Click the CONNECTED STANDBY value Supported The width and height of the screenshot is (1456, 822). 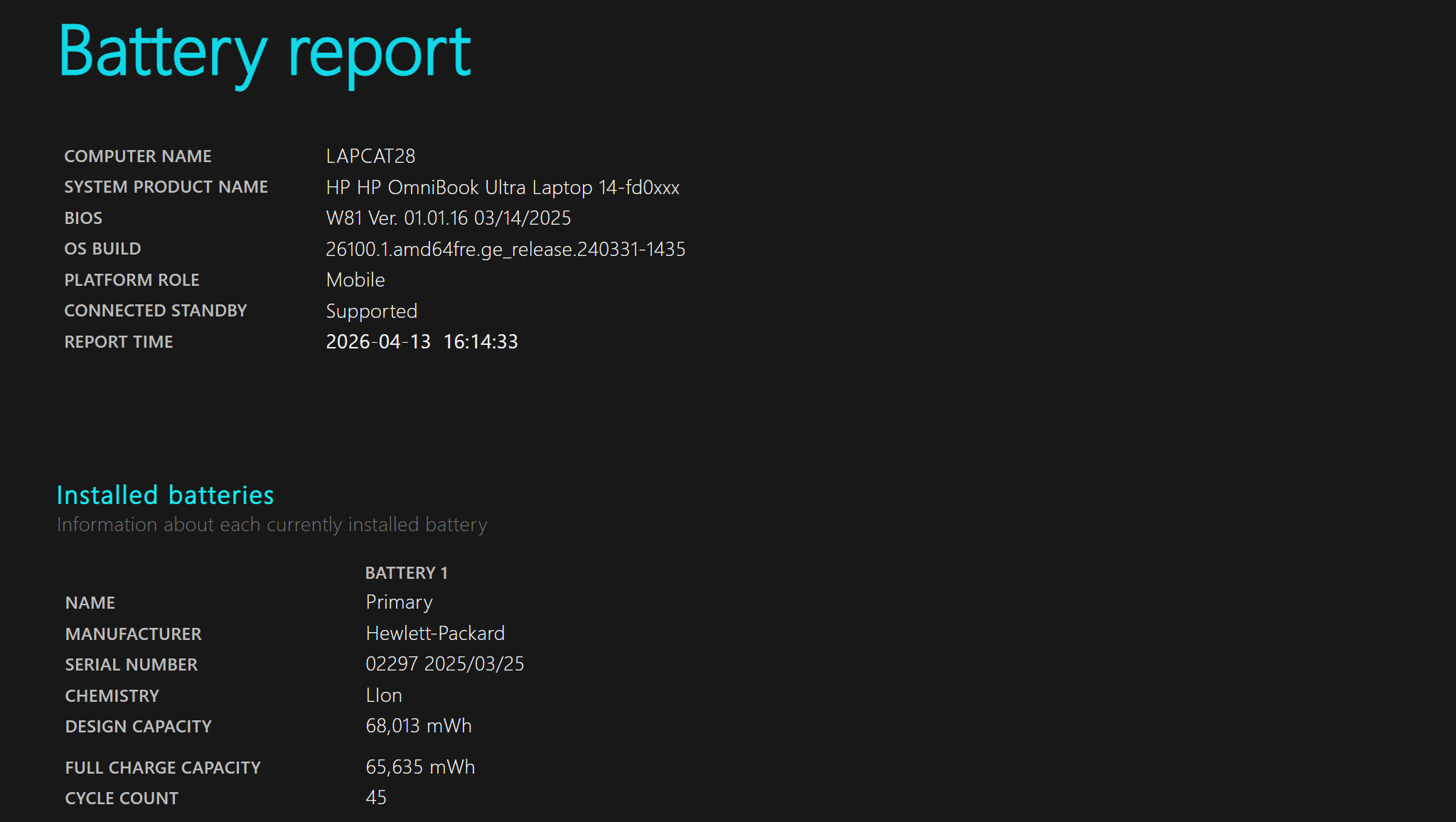tap(372, 311)
